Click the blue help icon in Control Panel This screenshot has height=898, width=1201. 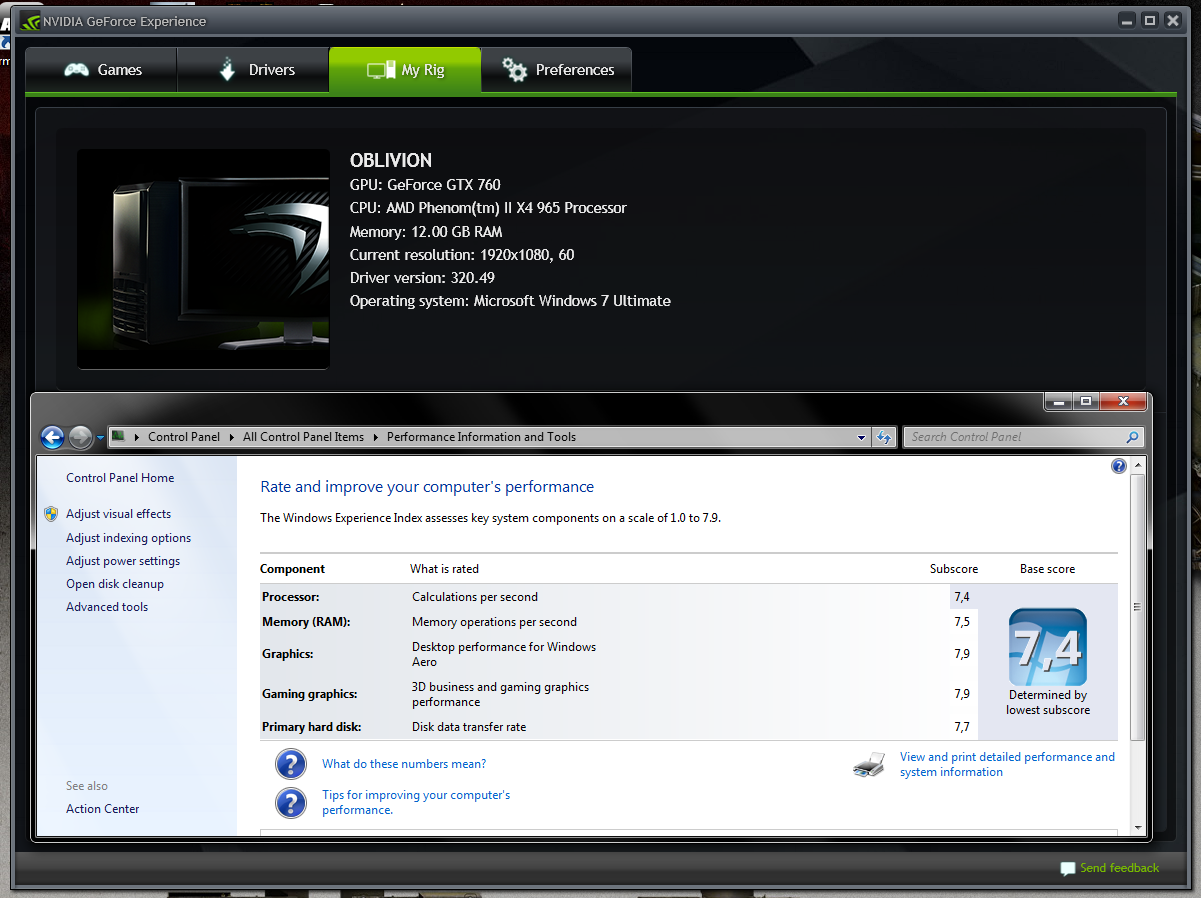tap(1119, 466)
